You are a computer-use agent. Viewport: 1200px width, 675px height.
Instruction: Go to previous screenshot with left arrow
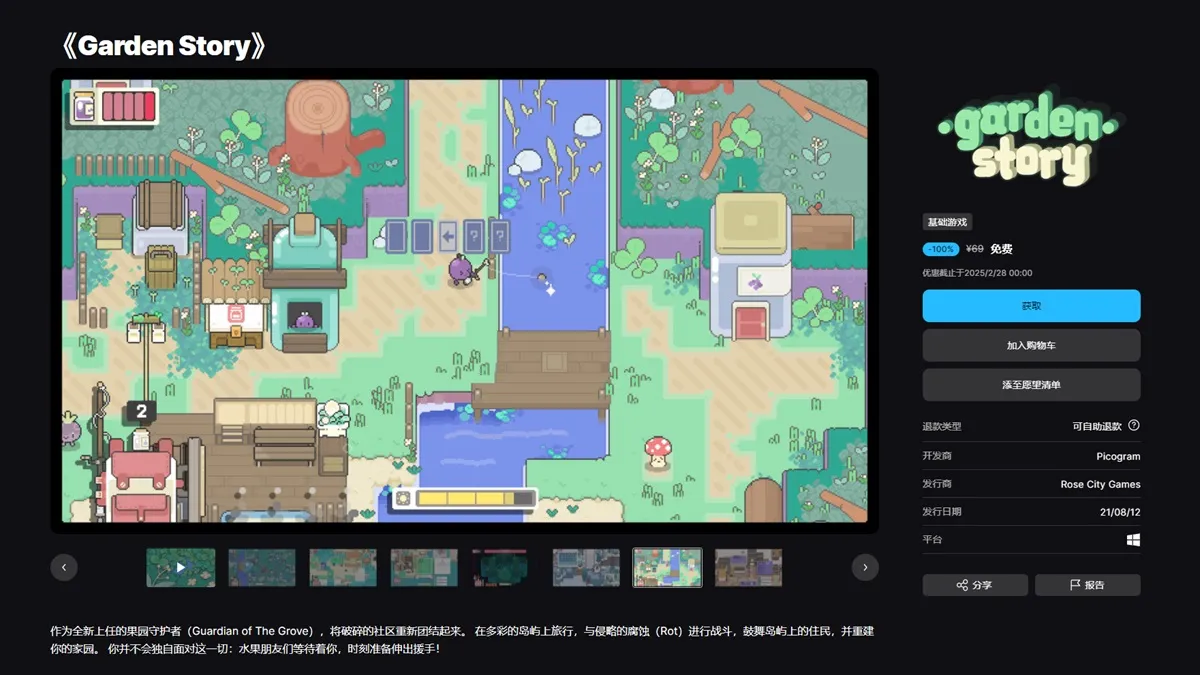(64, 567)
